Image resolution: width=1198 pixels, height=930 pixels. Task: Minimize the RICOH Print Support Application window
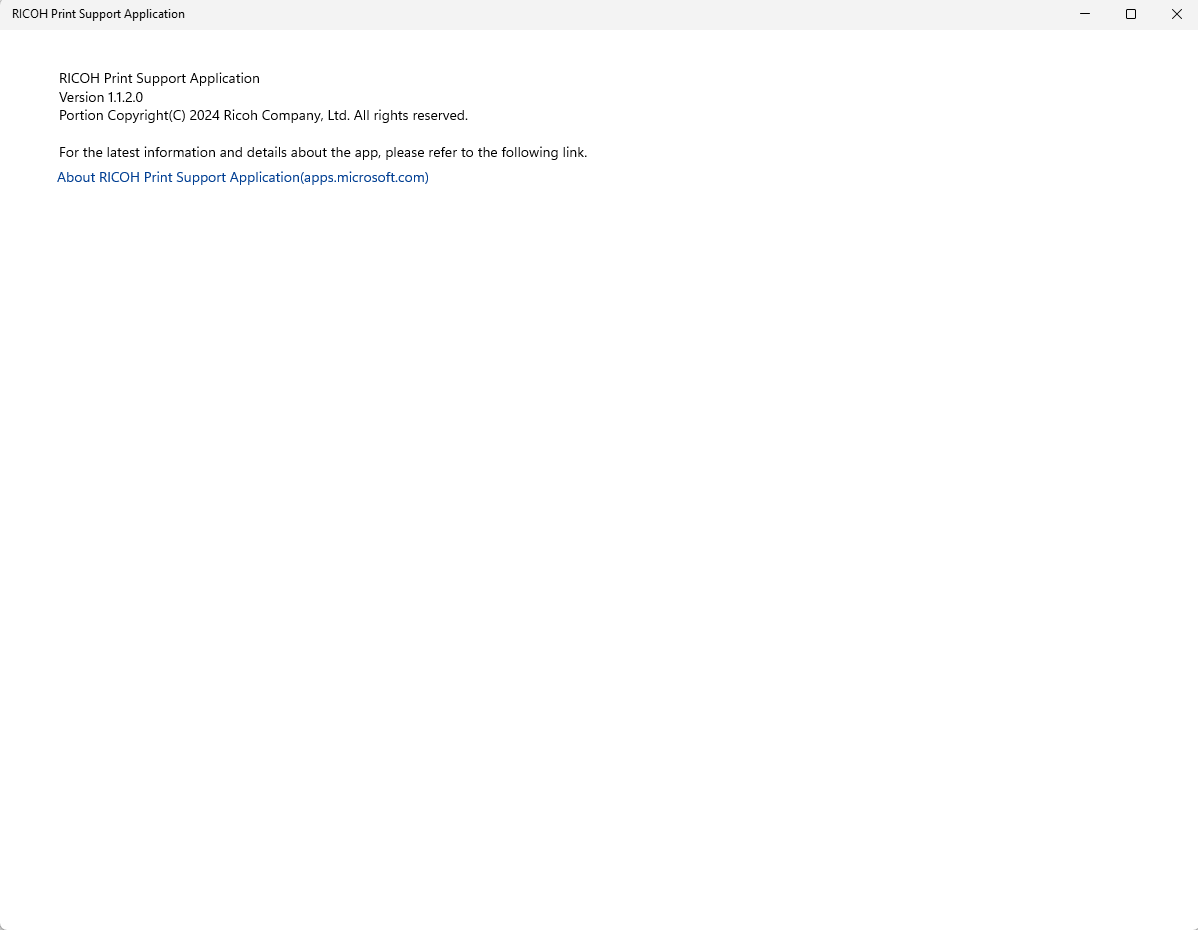click(1085, 14)
